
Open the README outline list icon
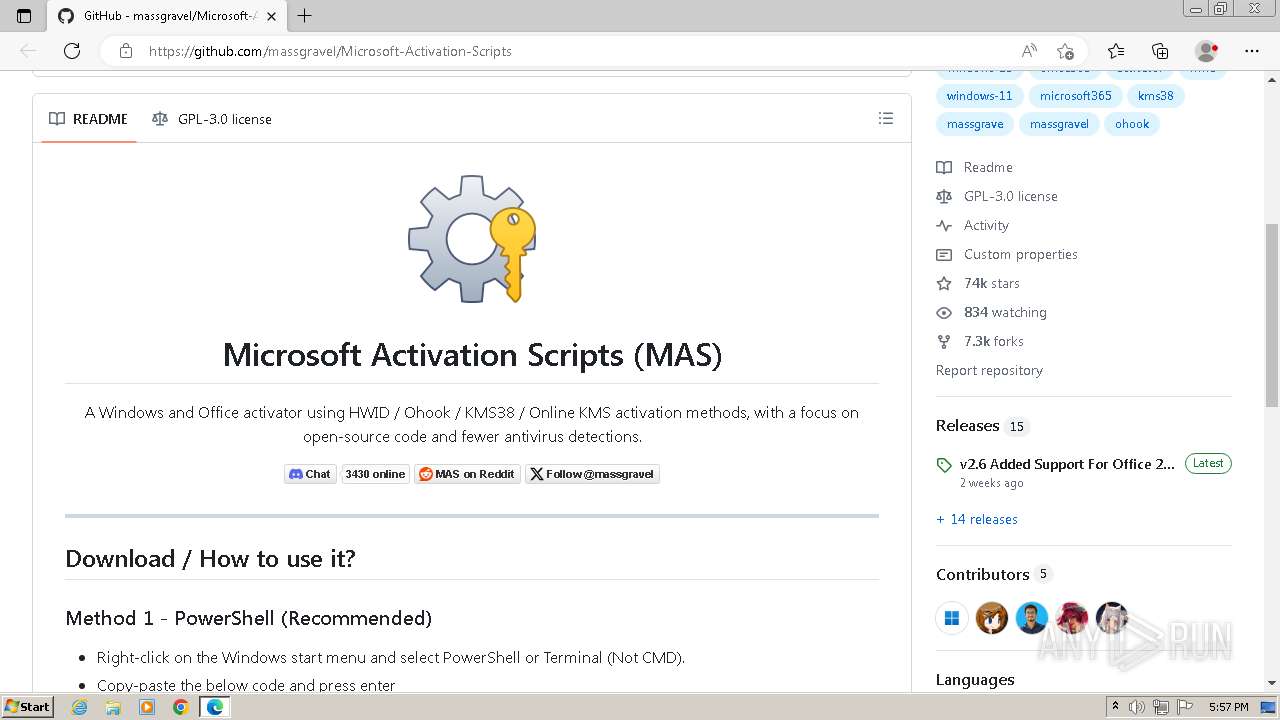pos(885,119)
